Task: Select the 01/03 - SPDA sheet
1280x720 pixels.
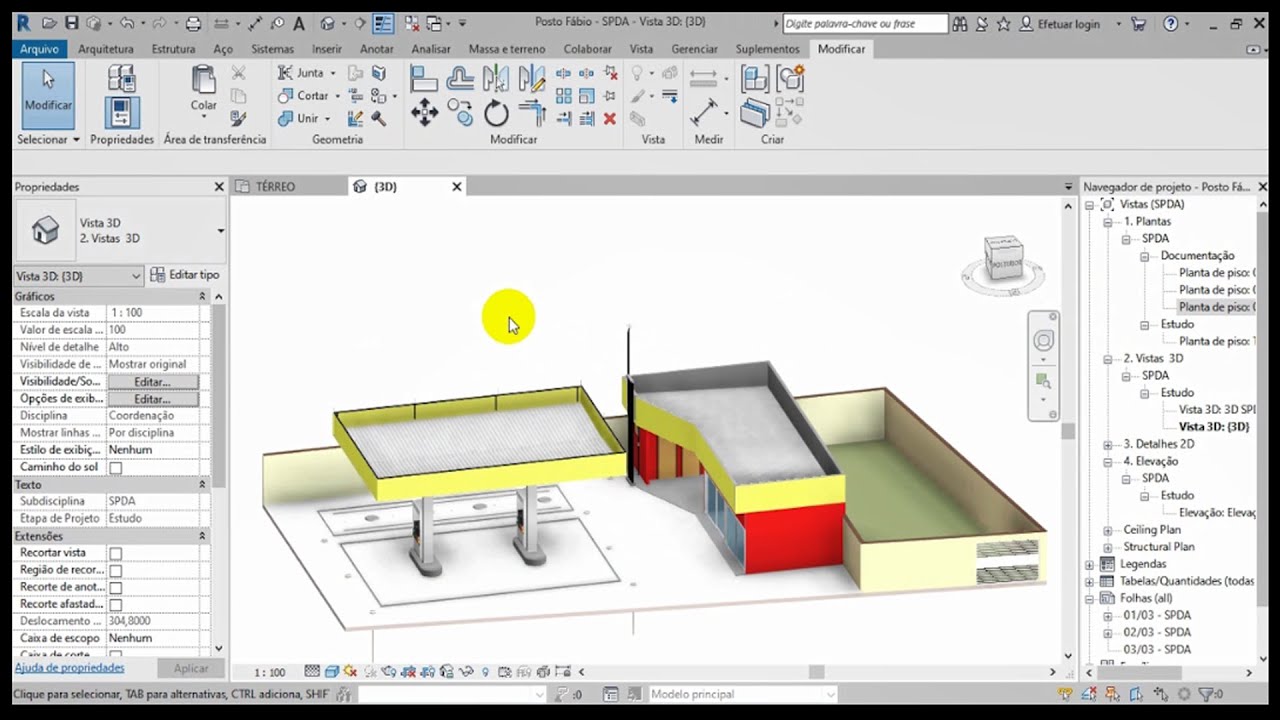Action: tap(1157, 616)
